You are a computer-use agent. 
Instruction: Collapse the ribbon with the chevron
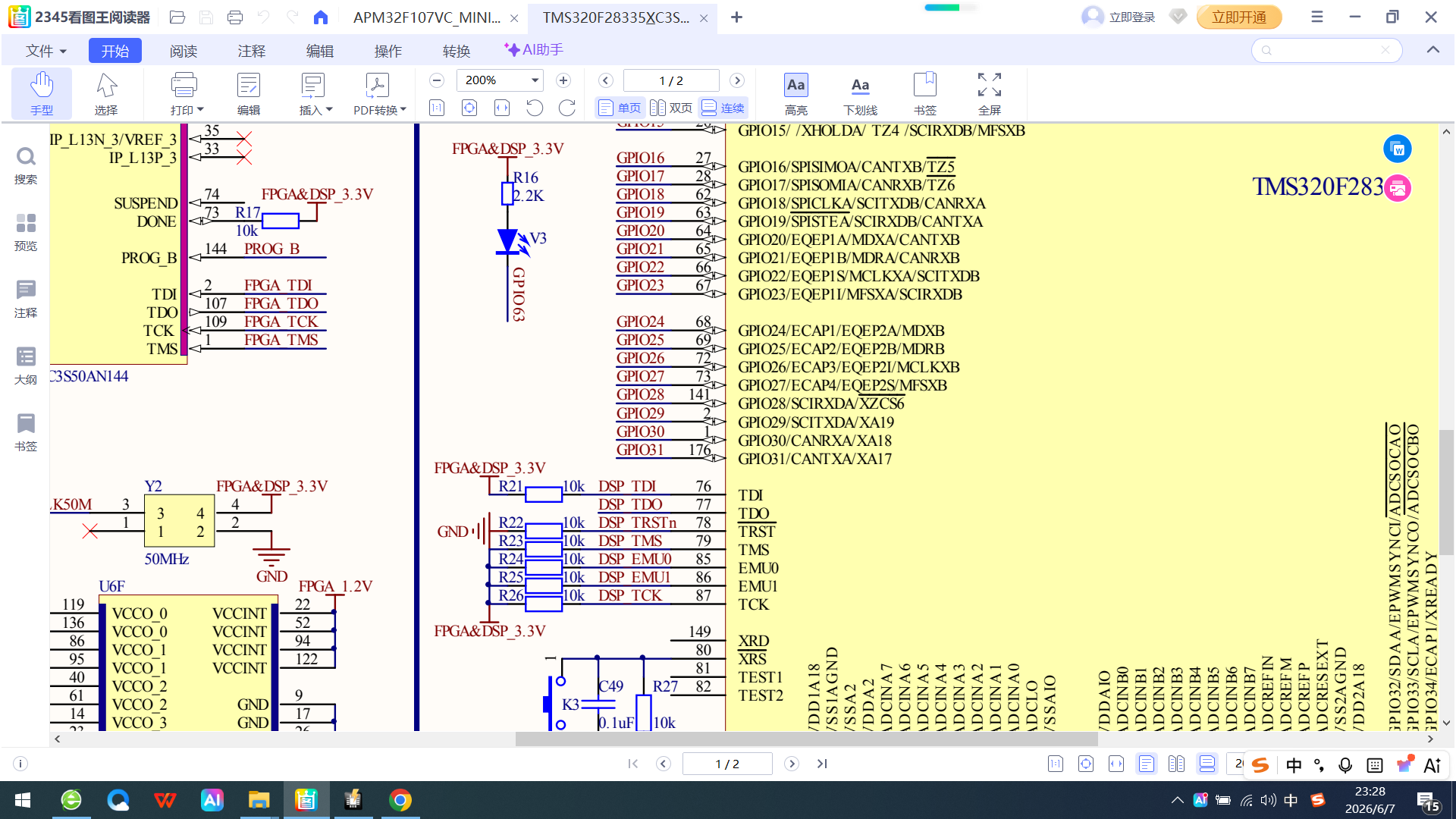1433,50
